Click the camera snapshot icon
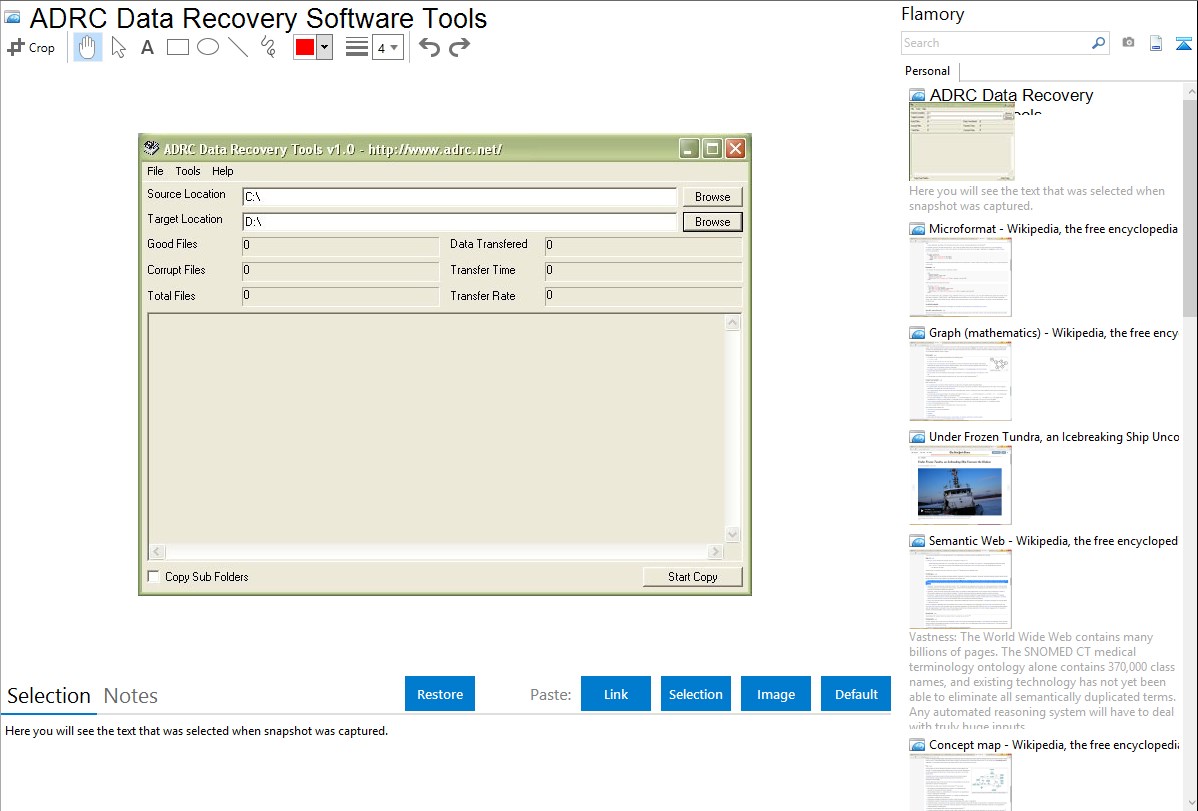1198x811 pixels. pyautogui.click(x=1128, y=43)
